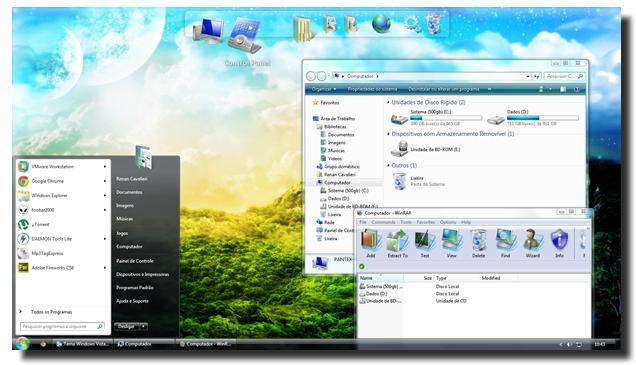This screenshot has height=365, width=636.
Task: Click WinRAR Delete icon
Action: (x=479, y=243)
